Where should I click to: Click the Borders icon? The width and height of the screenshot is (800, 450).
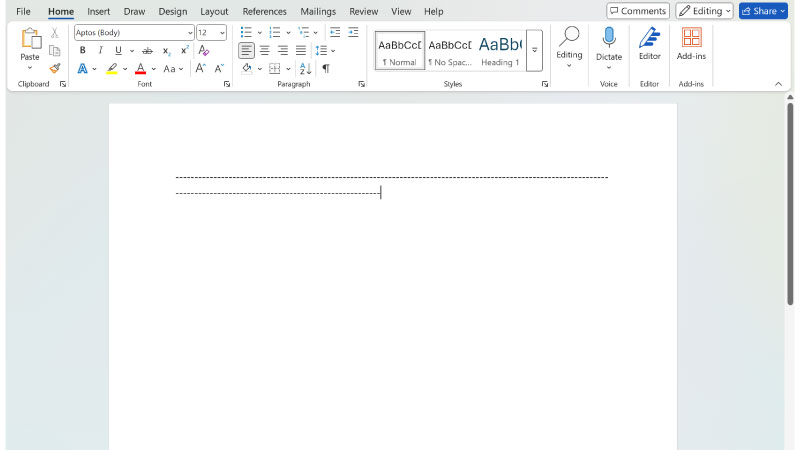coord(274,68)
